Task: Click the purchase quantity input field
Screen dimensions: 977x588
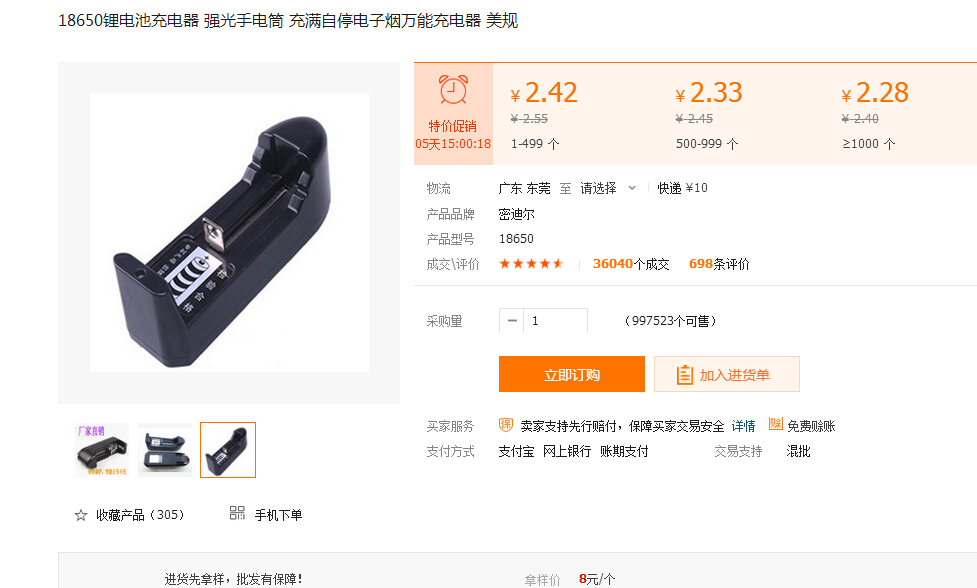Action: pyautogui.click(x=555, y=321)
